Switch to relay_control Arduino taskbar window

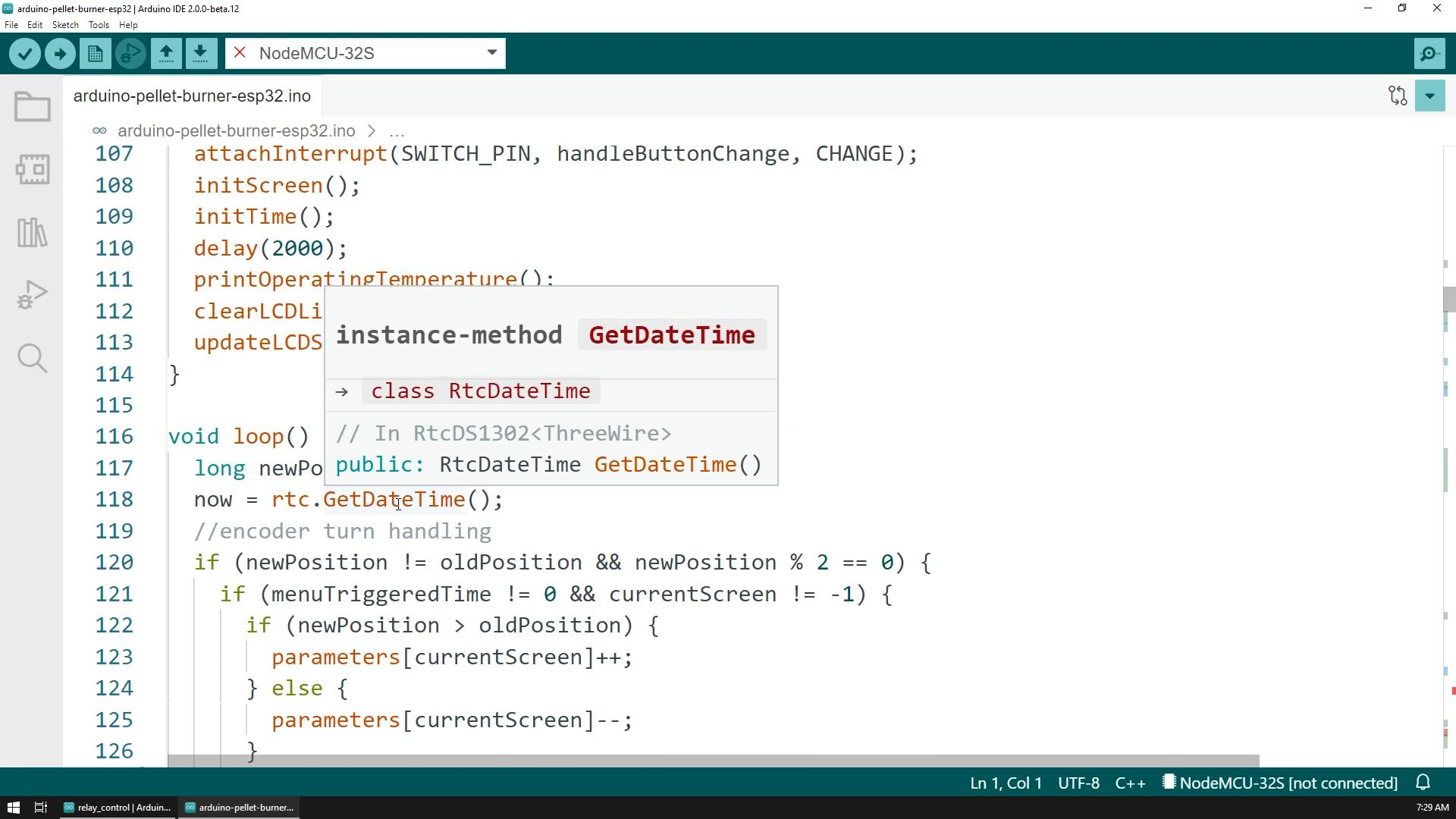[x=118, y=808]
